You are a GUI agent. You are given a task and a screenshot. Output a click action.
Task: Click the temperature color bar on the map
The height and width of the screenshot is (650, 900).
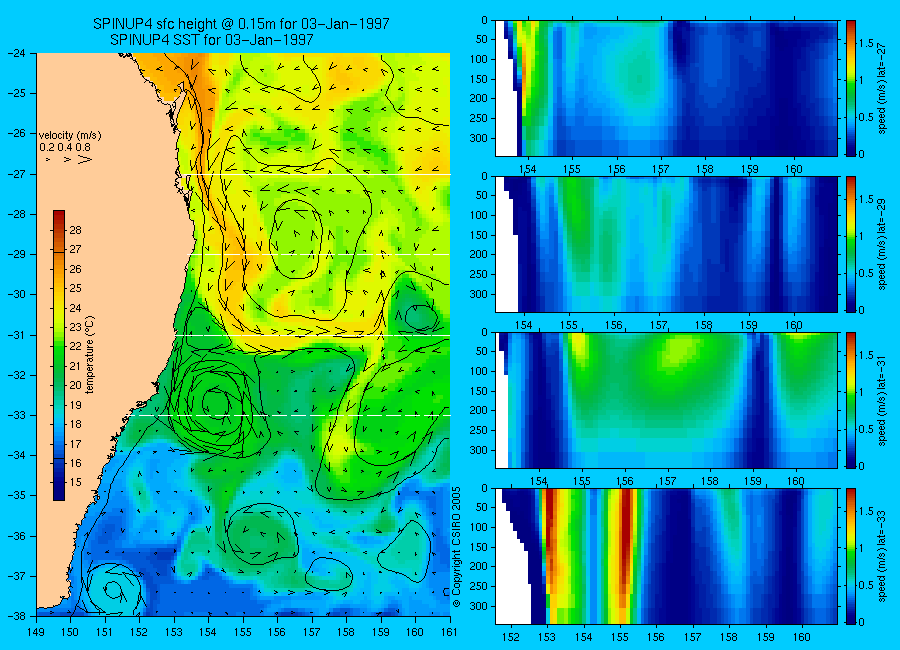(x=59, y=355)
